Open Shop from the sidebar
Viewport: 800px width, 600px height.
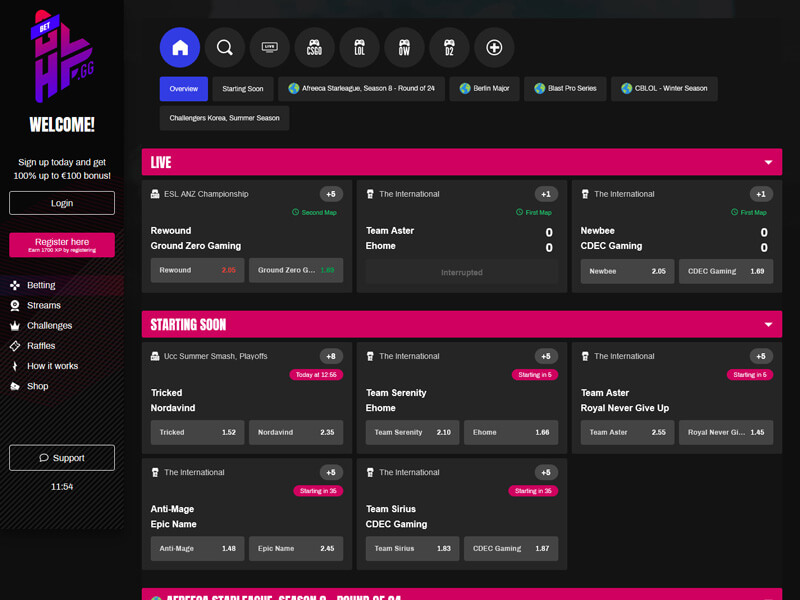point(30,386)
